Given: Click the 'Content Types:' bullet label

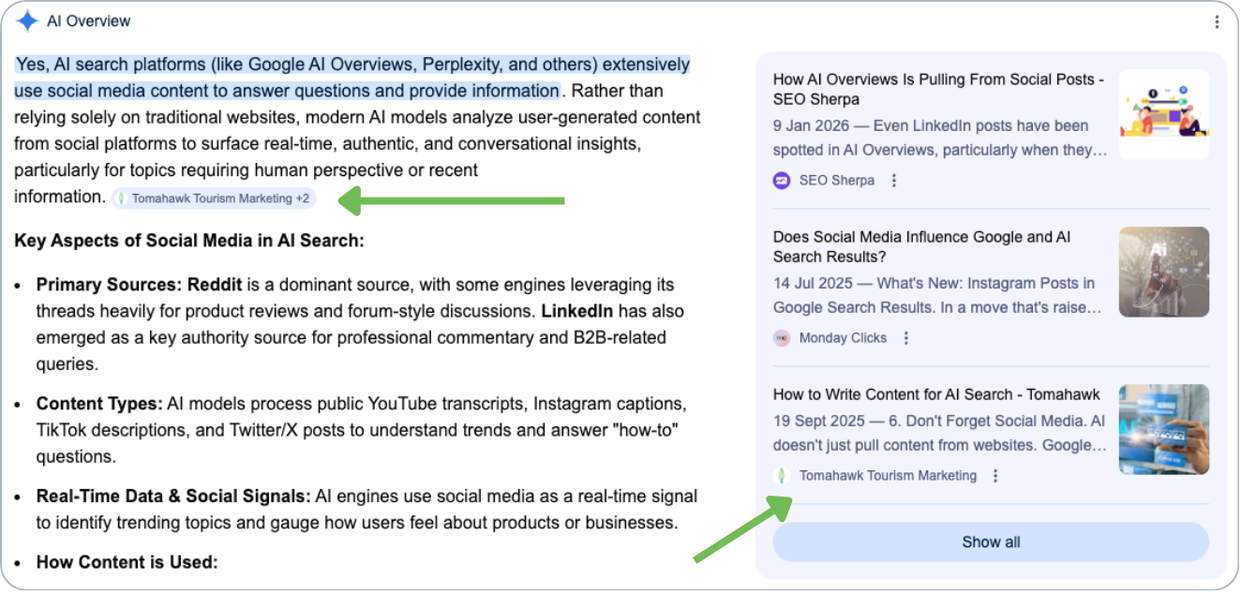Looking at the screenshot, I should (99, 404).
